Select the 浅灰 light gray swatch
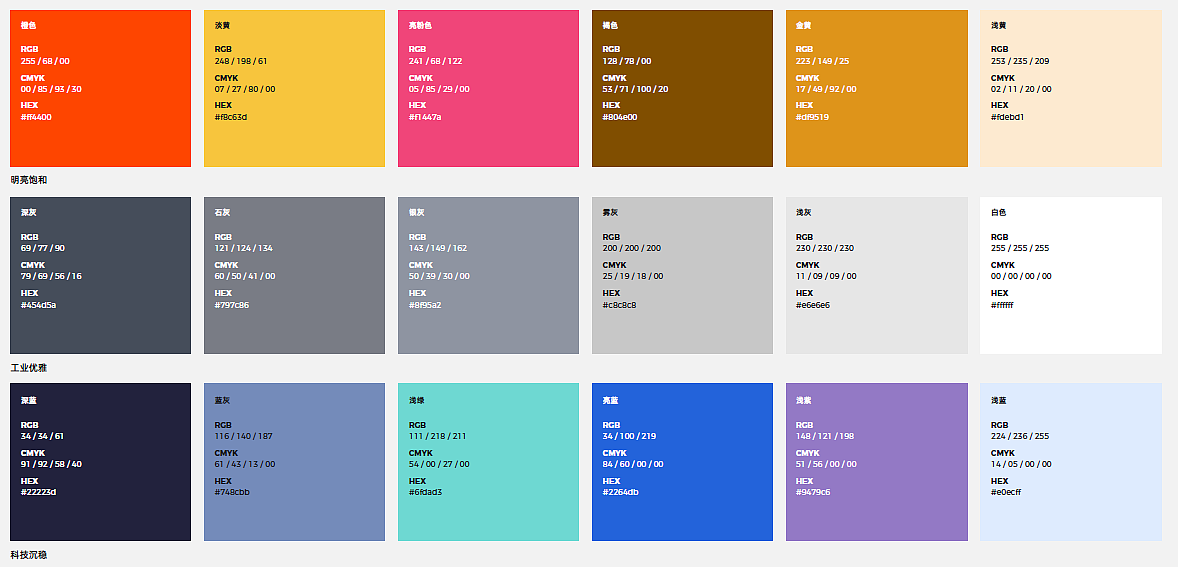The height and width of the screenshot is (567, 1178). click(877, 276)
